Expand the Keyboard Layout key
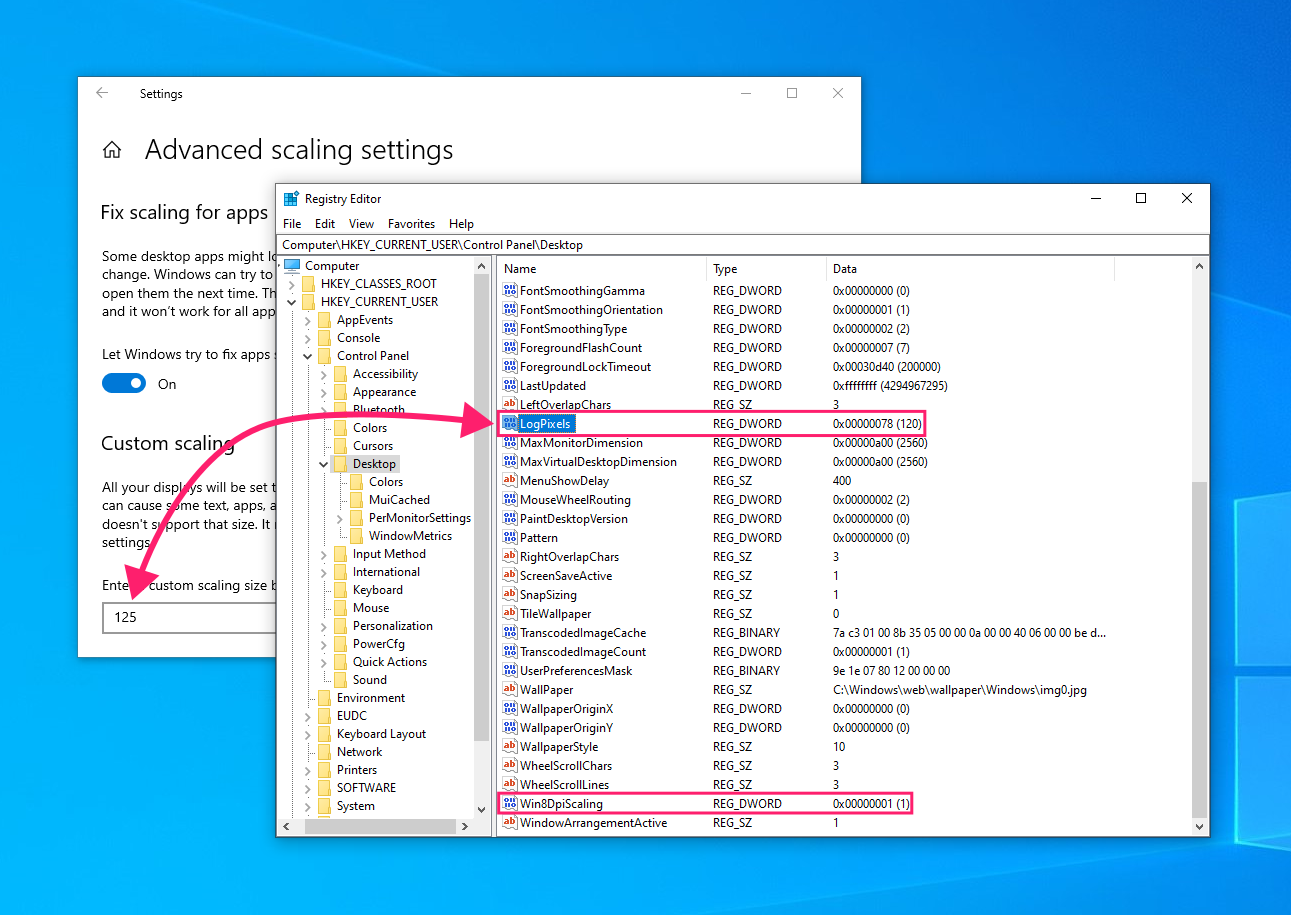1291x915 pixels. pyautogui.click(x=307, y=734)
